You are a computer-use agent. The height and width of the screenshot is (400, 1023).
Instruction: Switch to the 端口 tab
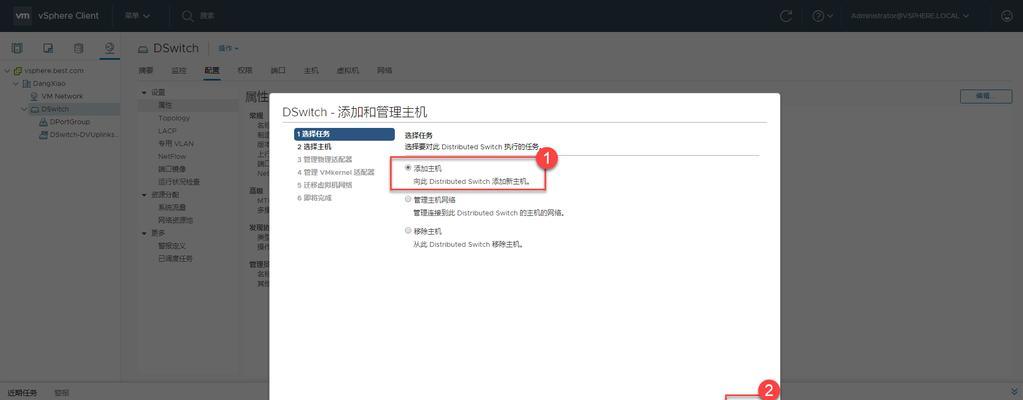(278, 70)
